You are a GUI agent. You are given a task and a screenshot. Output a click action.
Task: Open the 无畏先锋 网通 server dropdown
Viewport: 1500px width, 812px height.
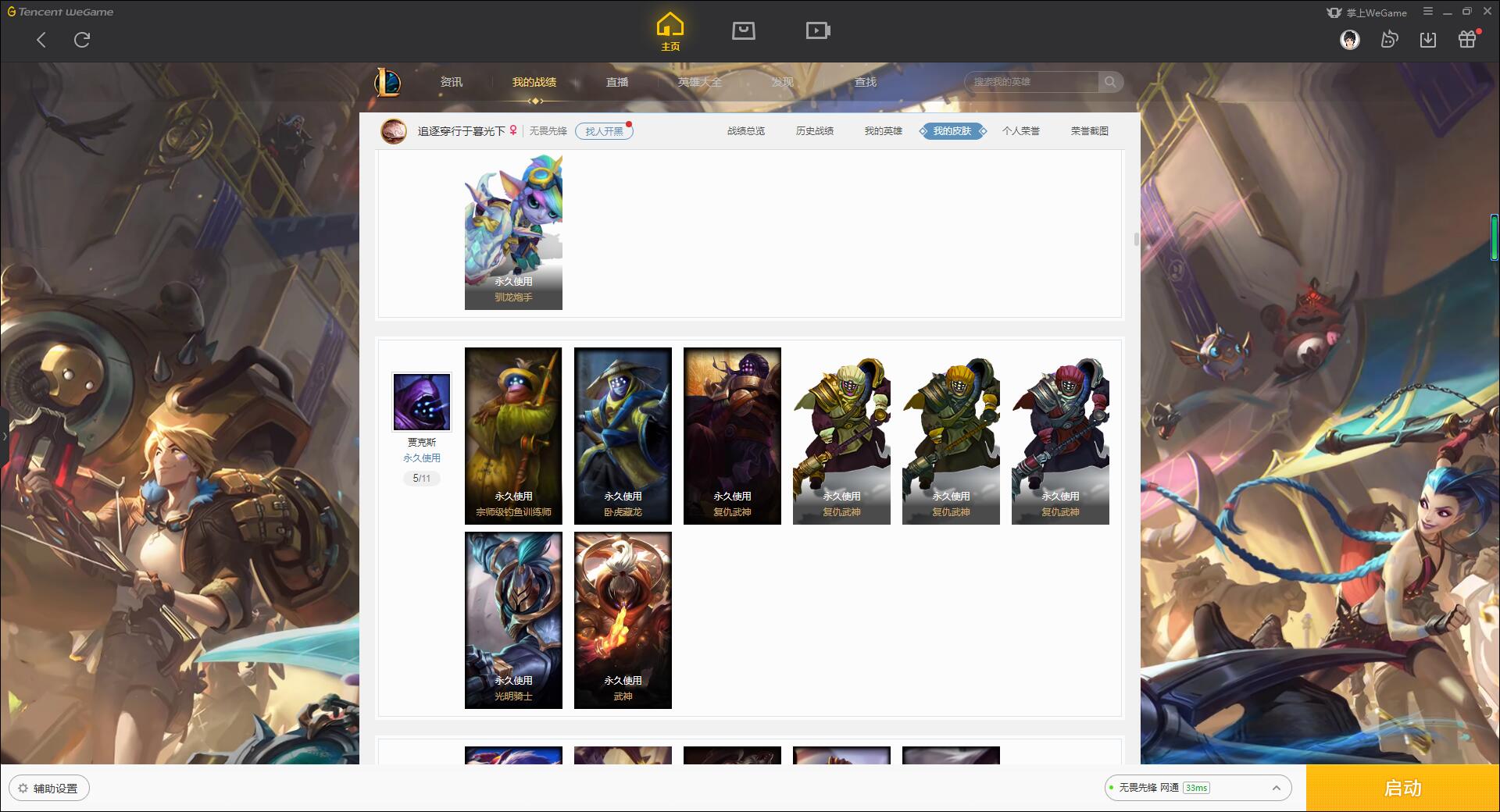(x=1198, y=788)
